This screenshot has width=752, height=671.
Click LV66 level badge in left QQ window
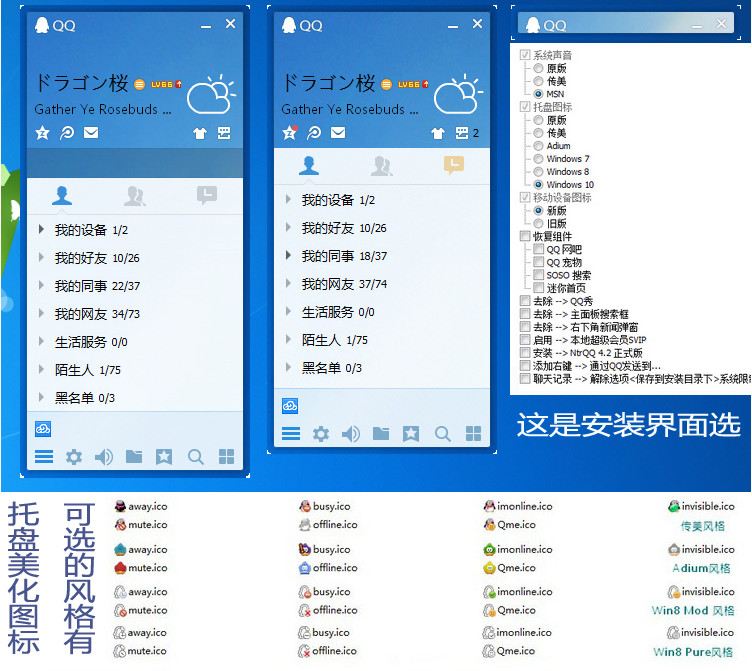coord(166,84)
